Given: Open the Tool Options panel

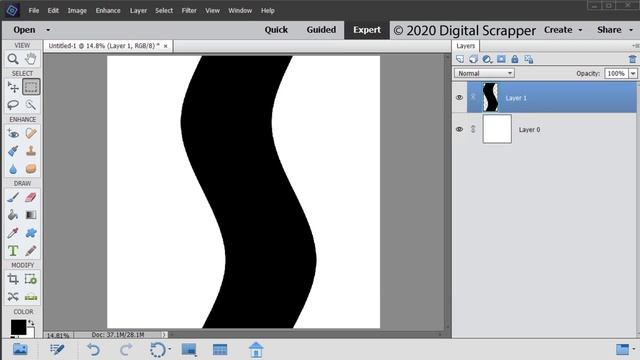Looking at the screenshot, I should [57, 349].
